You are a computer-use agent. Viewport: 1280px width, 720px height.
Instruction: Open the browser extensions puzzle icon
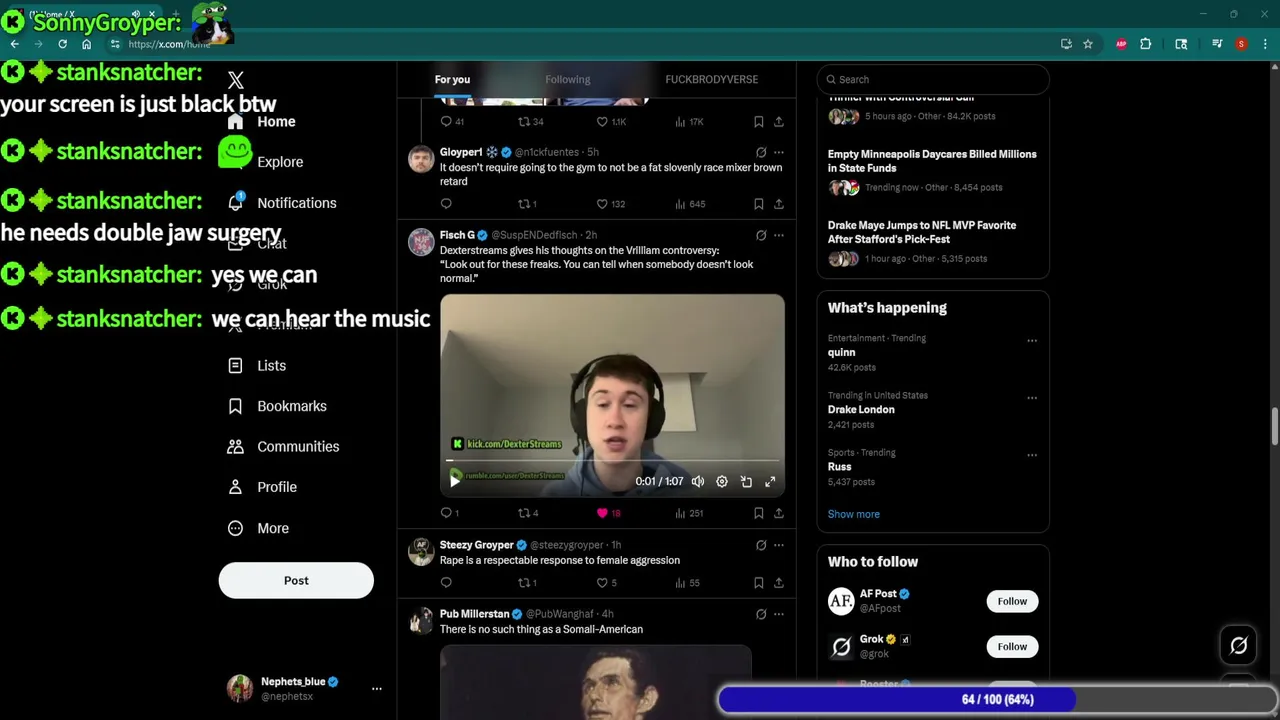tap(1146, 44)
